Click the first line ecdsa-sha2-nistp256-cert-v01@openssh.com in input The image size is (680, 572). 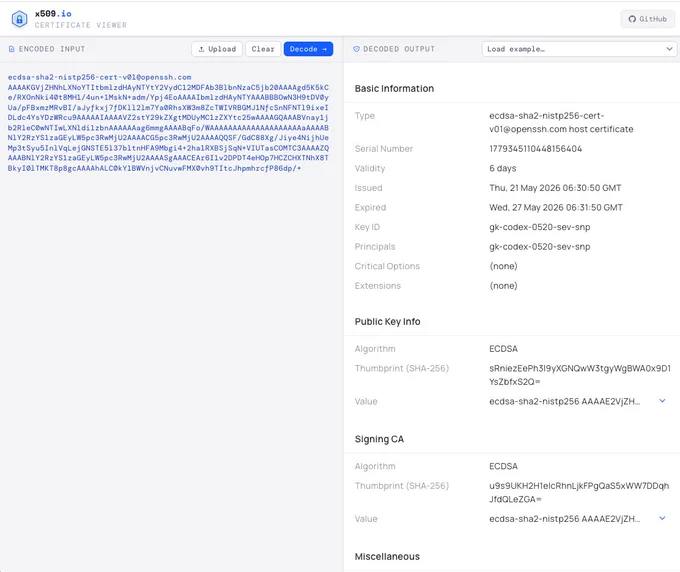(x=99, y=77)
